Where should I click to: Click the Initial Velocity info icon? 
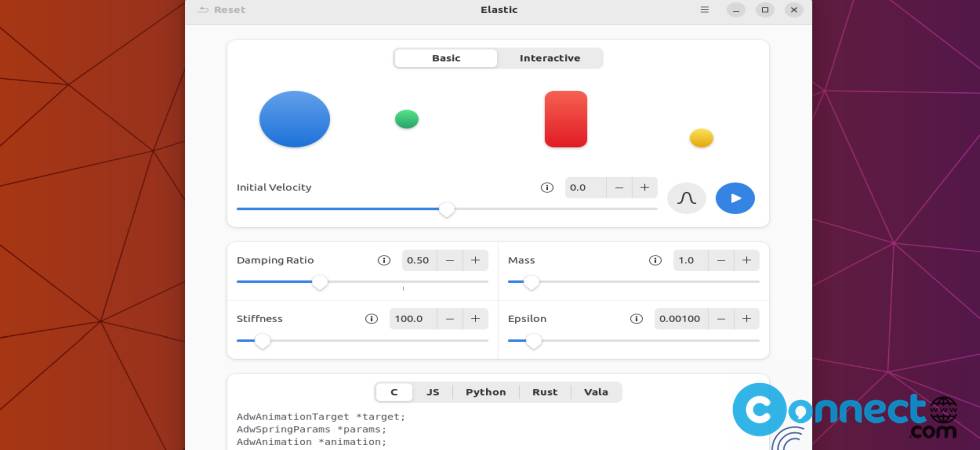[x=547, y=187]
